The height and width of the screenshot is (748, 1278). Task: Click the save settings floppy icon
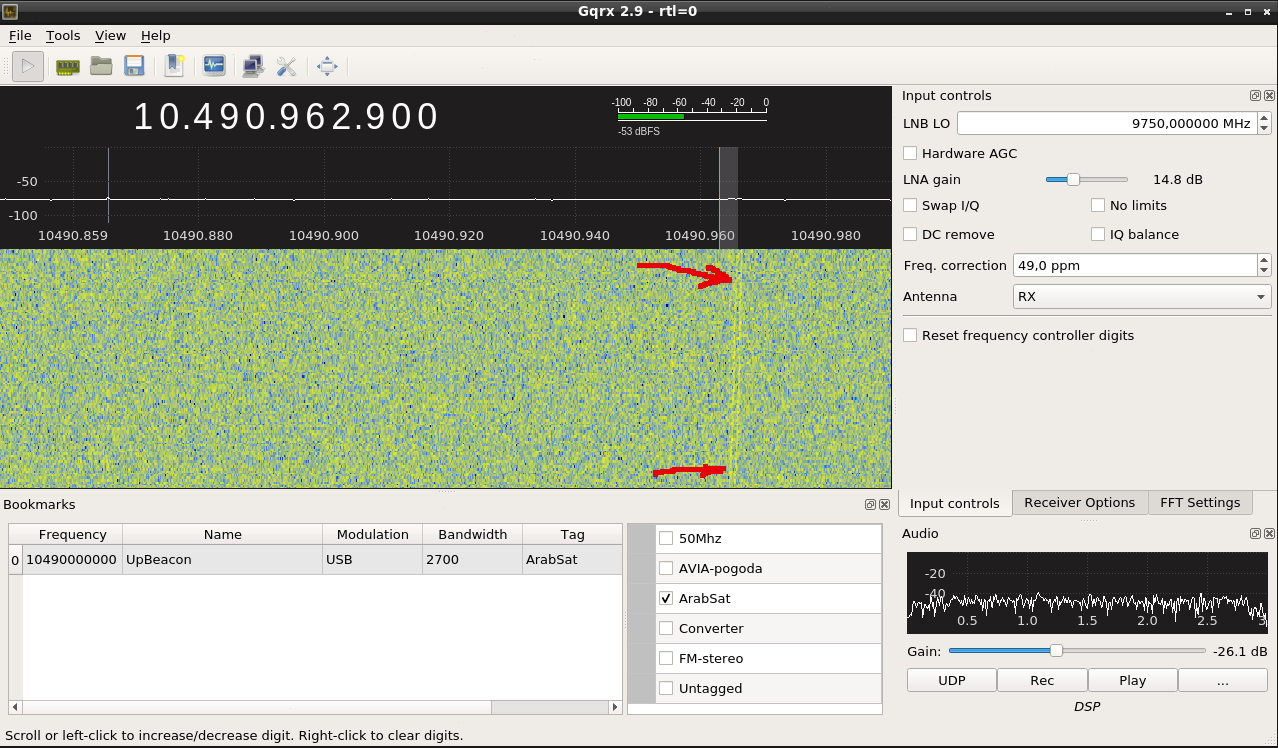tap(134, 67)
